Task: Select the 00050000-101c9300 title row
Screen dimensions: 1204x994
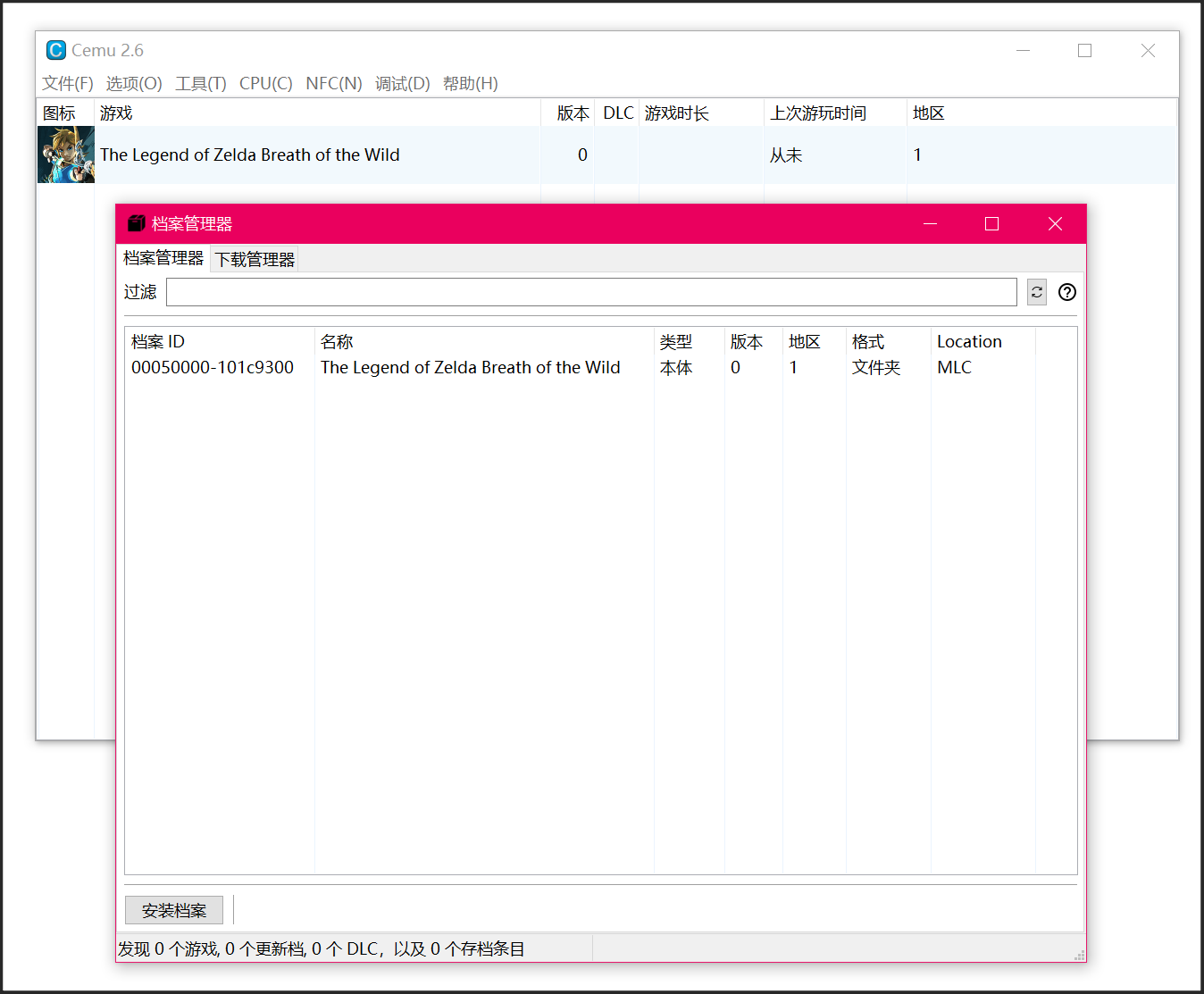Action: tap(213, 367)
